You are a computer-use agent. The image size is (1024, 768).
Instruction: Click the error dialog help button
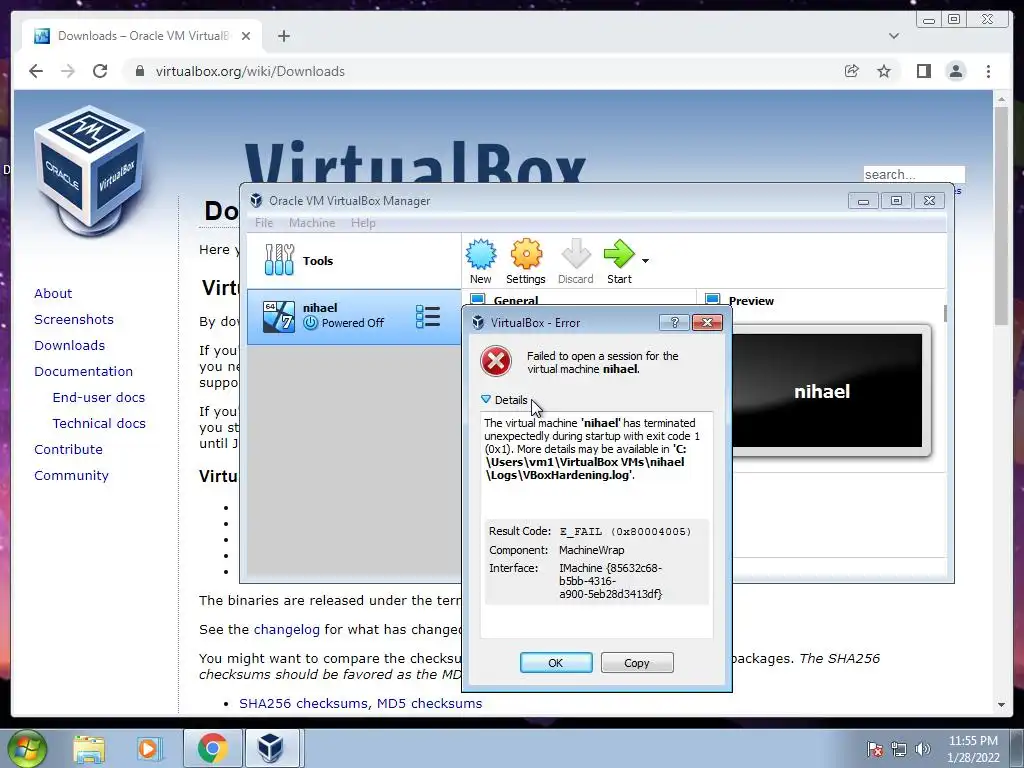point(674,322)
